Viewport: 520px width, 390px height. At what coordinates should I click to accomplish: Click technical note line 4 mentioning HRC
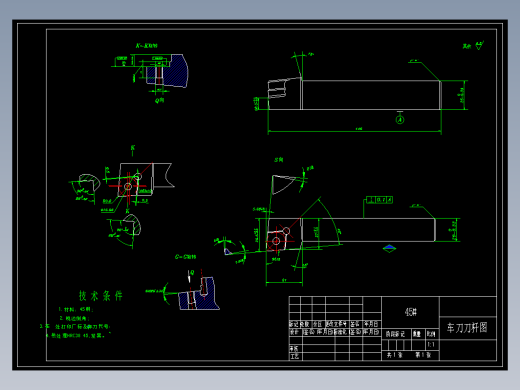pyautogui.click(x=76, y=336)
